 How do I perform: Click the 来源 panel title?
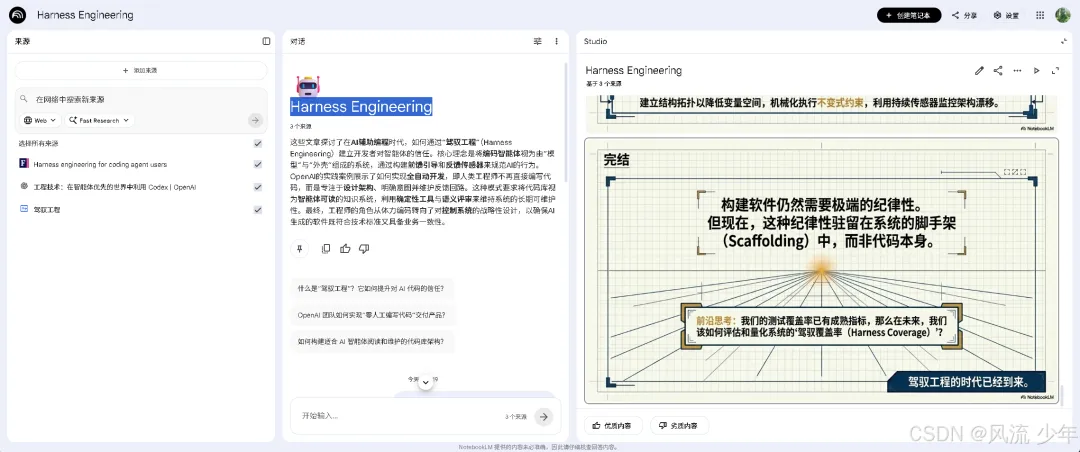(23, 41)
